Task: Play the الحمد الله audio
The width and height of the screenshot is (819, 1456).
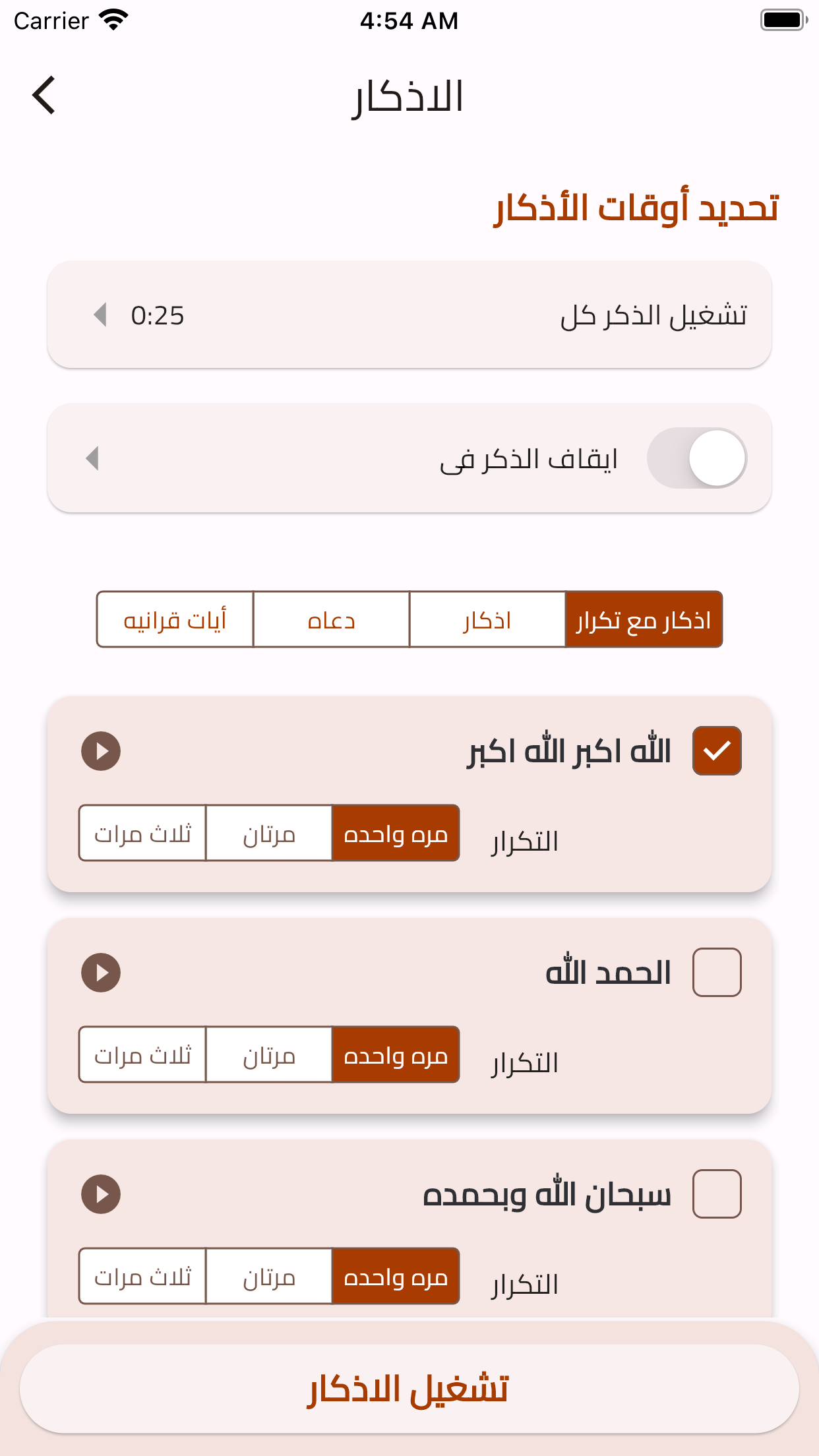Action: coord(101,972)
